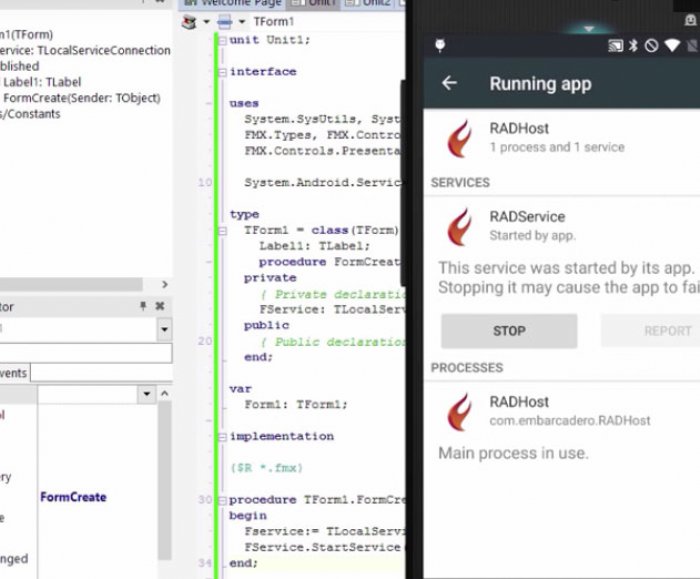Tap the back arrow in Running app
The height and width of the screenshot is (579, 700).
(x=449, y=83)
